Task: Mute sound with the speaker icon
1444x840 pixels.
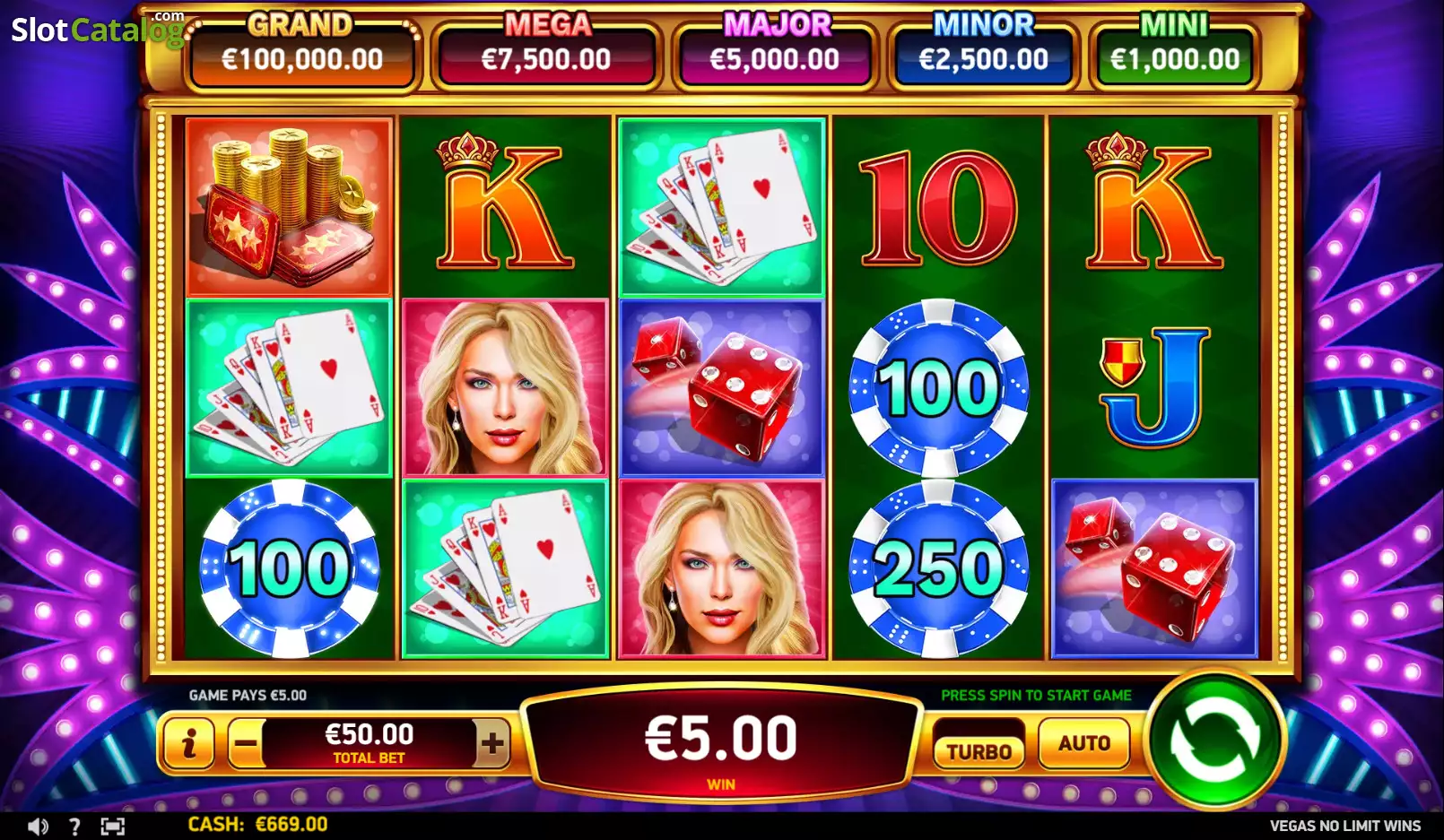Action: (x=38, y=827)
